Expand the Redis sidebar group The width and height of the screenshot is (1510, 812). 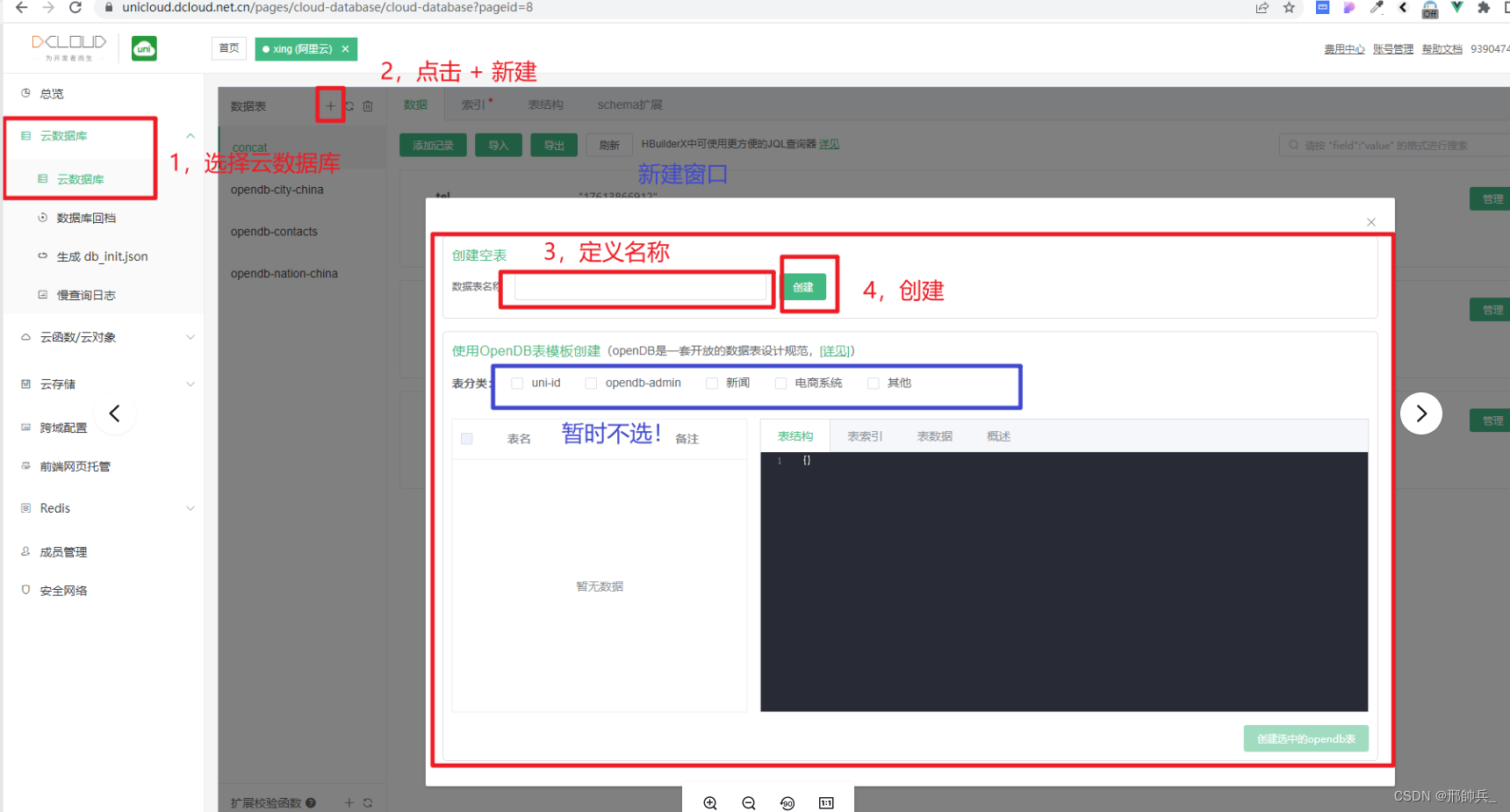click(191, 508)
